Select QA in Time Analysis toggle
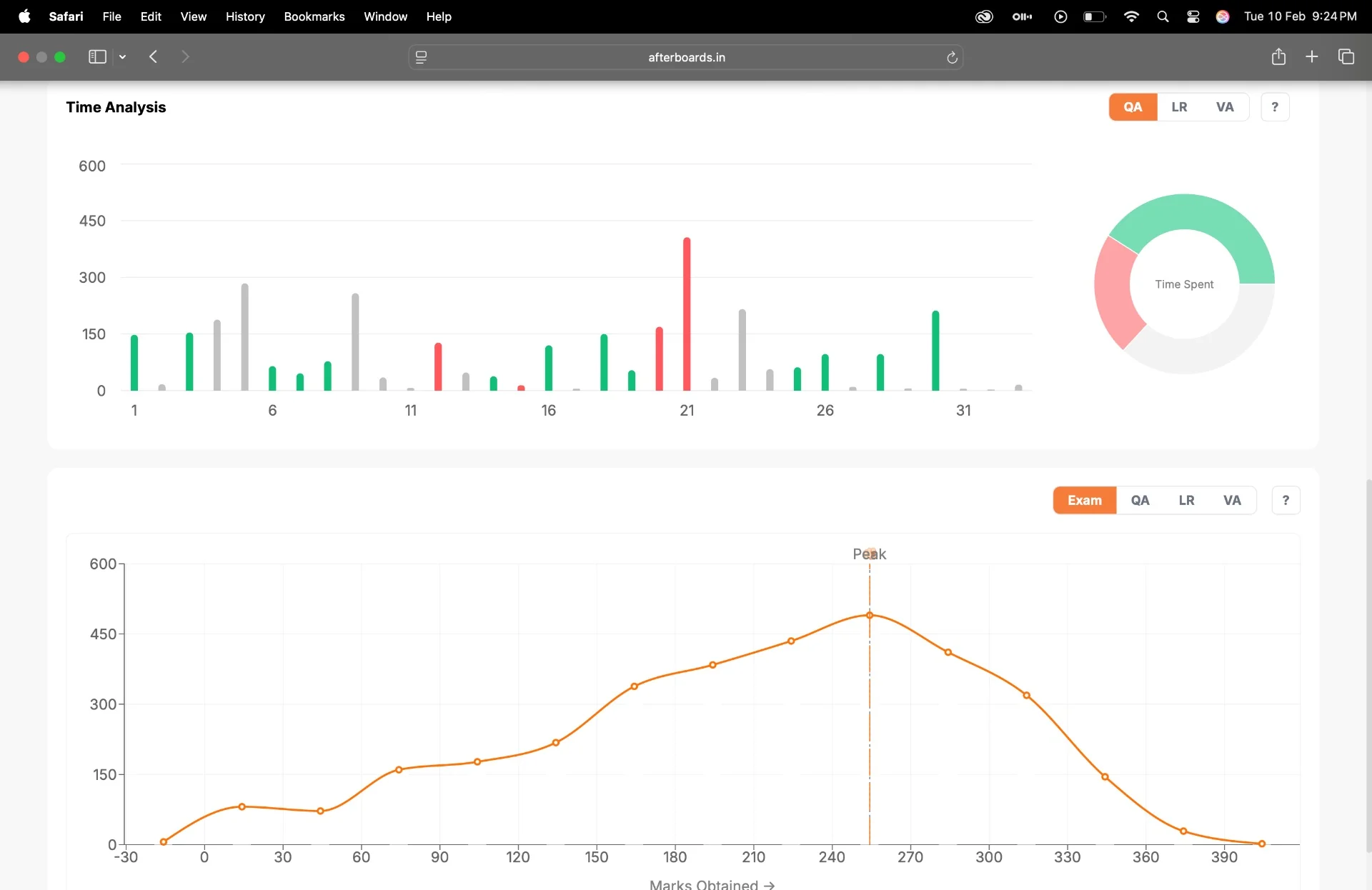Viewport: 1372px width, 890px height. click(1133, 107)
